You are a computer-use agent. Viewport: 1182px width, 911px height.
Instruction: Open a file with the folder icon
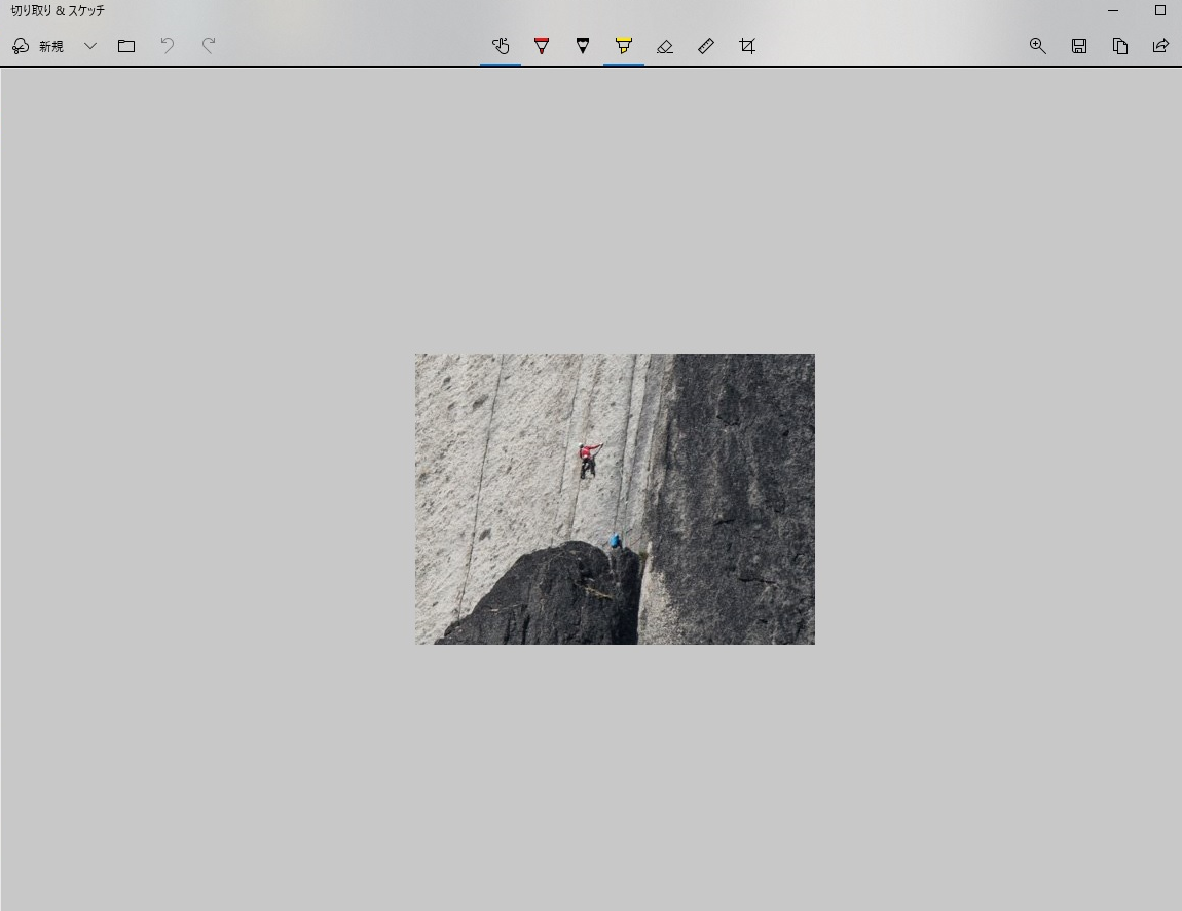(x=127, y=46)
